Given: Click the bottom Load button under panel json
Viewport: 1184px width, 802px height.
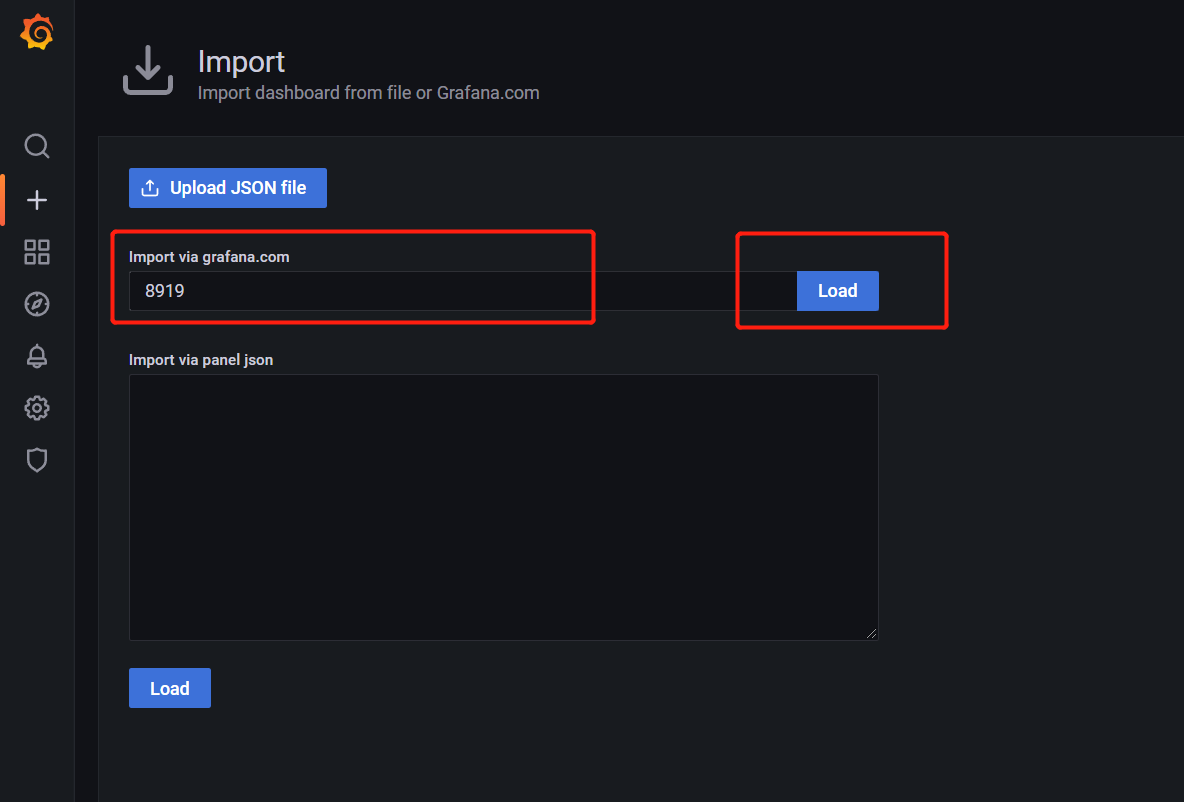Looking at the screenshot, I should [170, 688].
